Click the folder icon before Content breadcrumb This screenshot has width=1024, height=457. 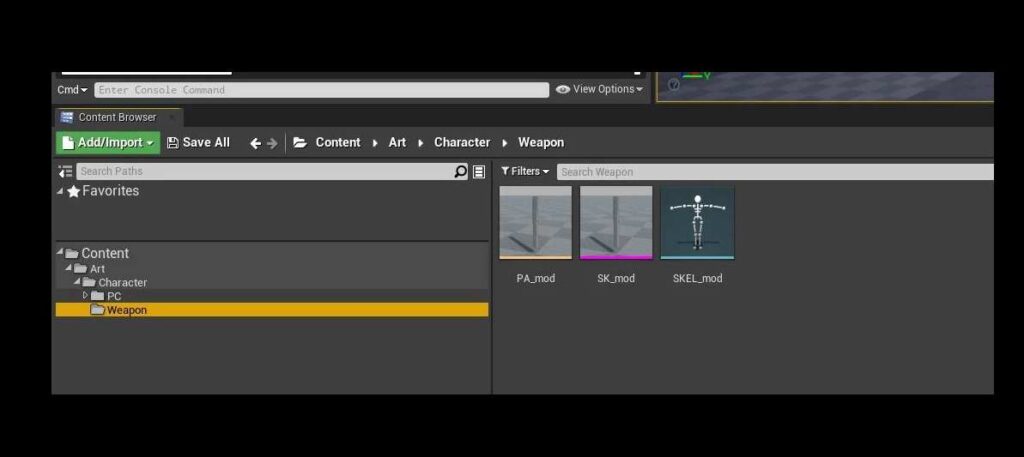(x=300, y=143)
